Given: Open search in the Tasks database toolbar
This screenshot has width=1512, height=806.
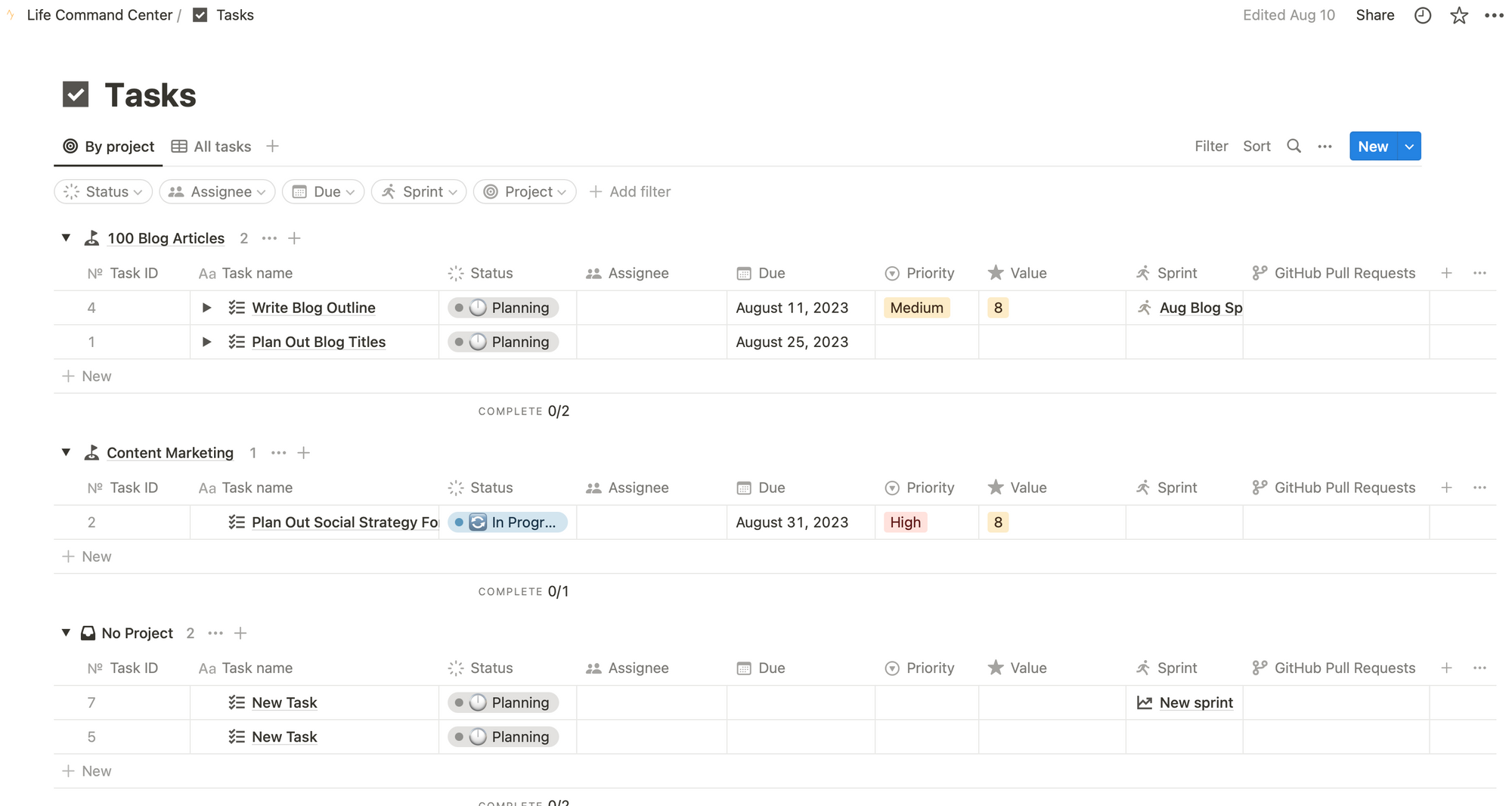Looking at the screenshot, I should (x=1294, y=146).
